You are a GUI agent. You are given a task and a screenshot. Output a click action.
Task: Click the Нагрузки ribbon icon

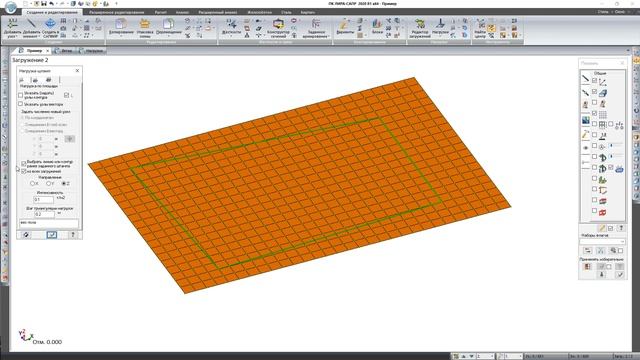pos(440,27)
